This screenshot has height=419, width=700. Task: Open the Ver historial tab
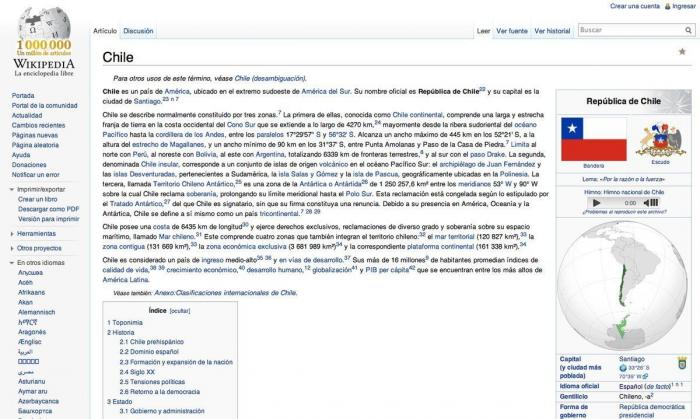[552, 31]
